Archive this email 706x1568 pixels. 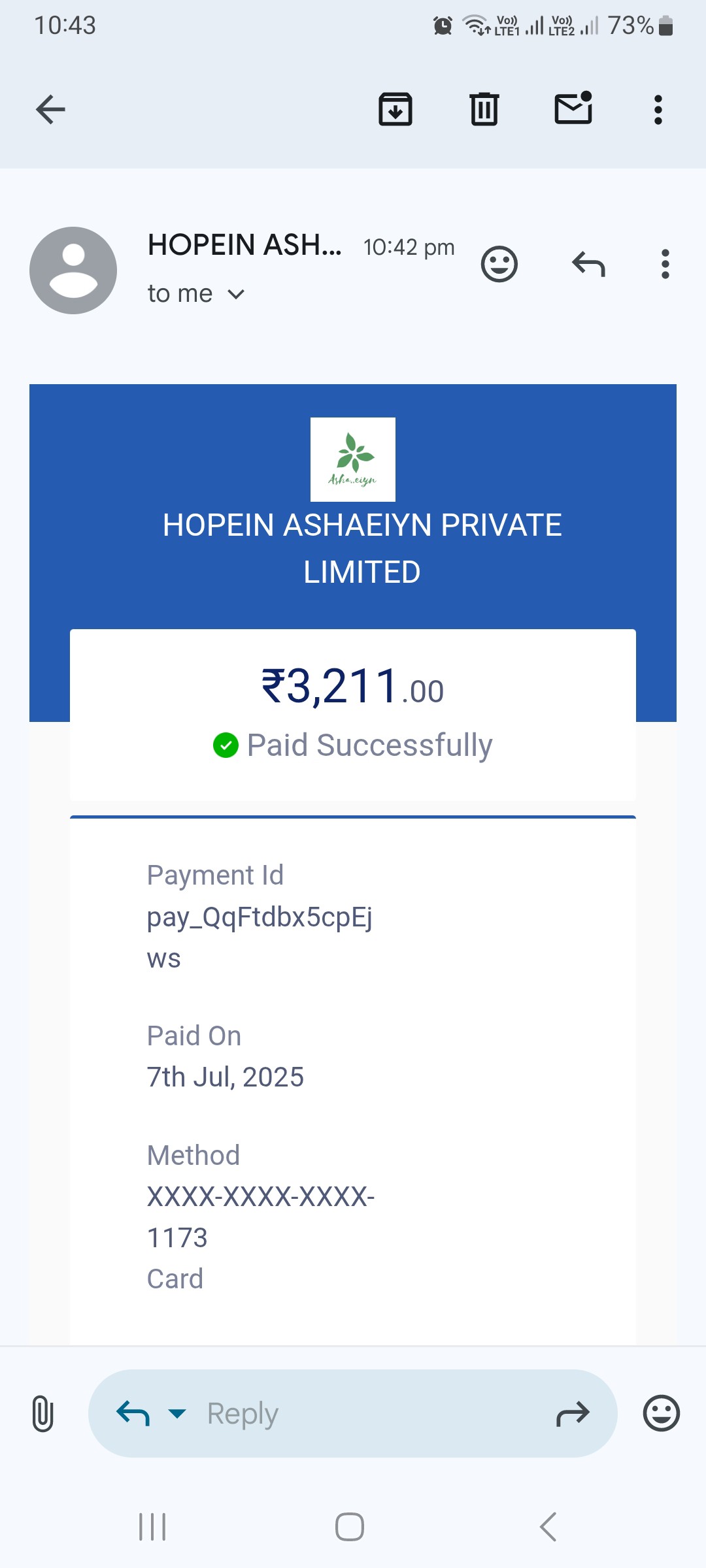point(395,109)
